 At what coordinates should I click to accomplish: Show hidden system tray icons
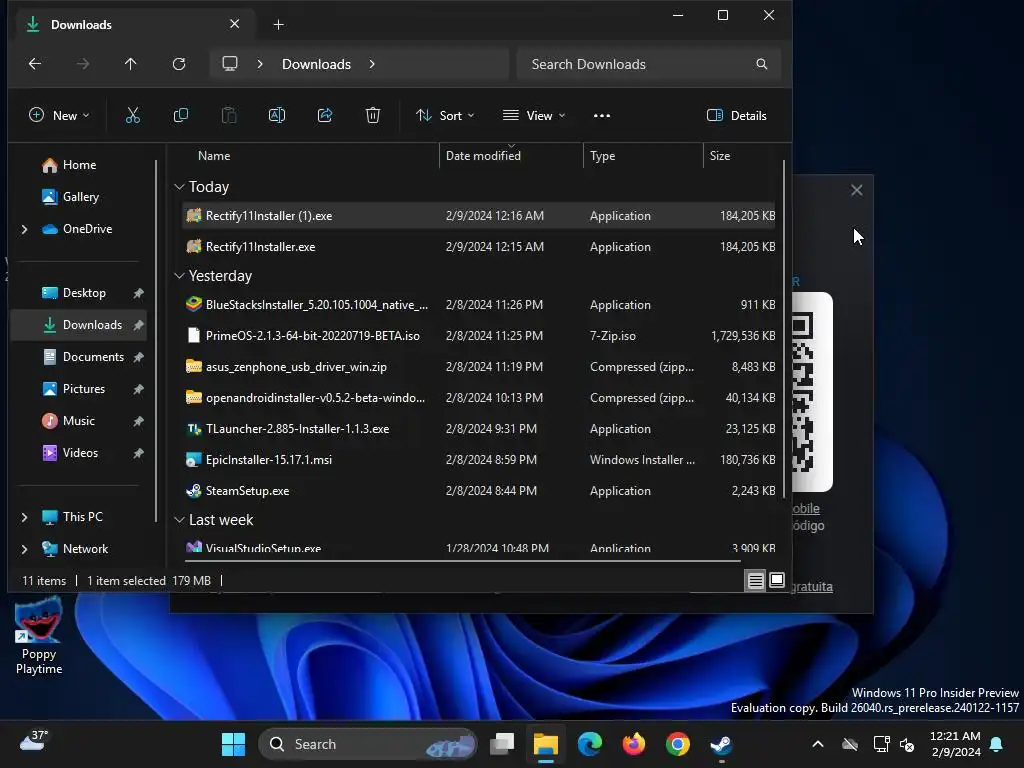[818, 744]
